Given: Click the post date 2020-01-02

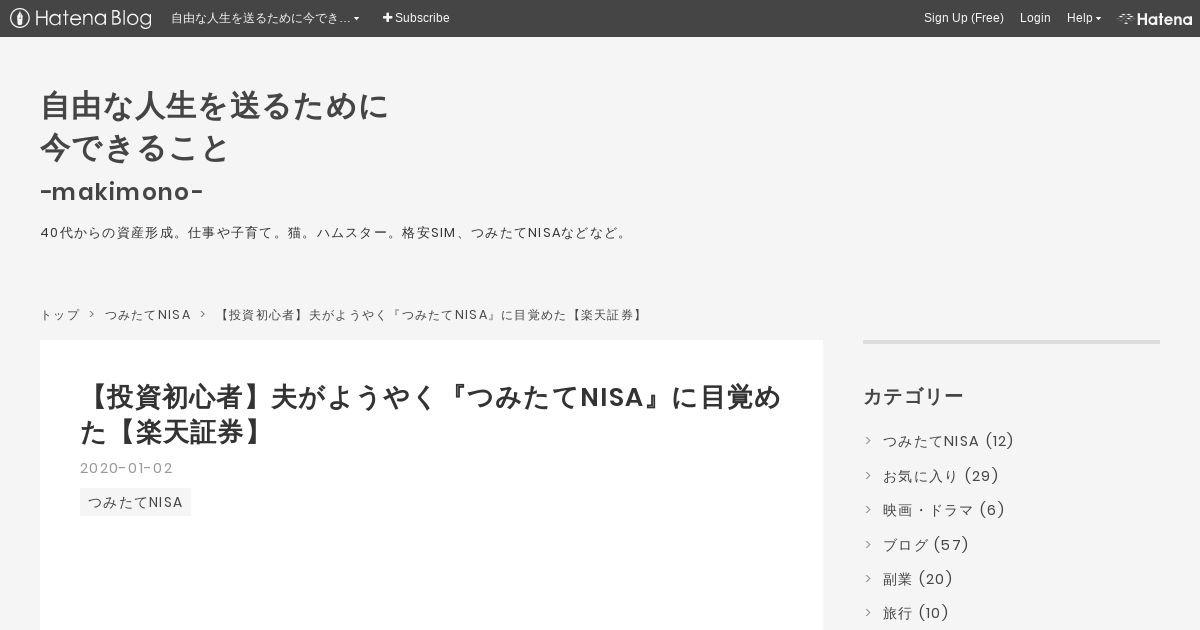Looking at the screenshot, I should coord(127,468).
